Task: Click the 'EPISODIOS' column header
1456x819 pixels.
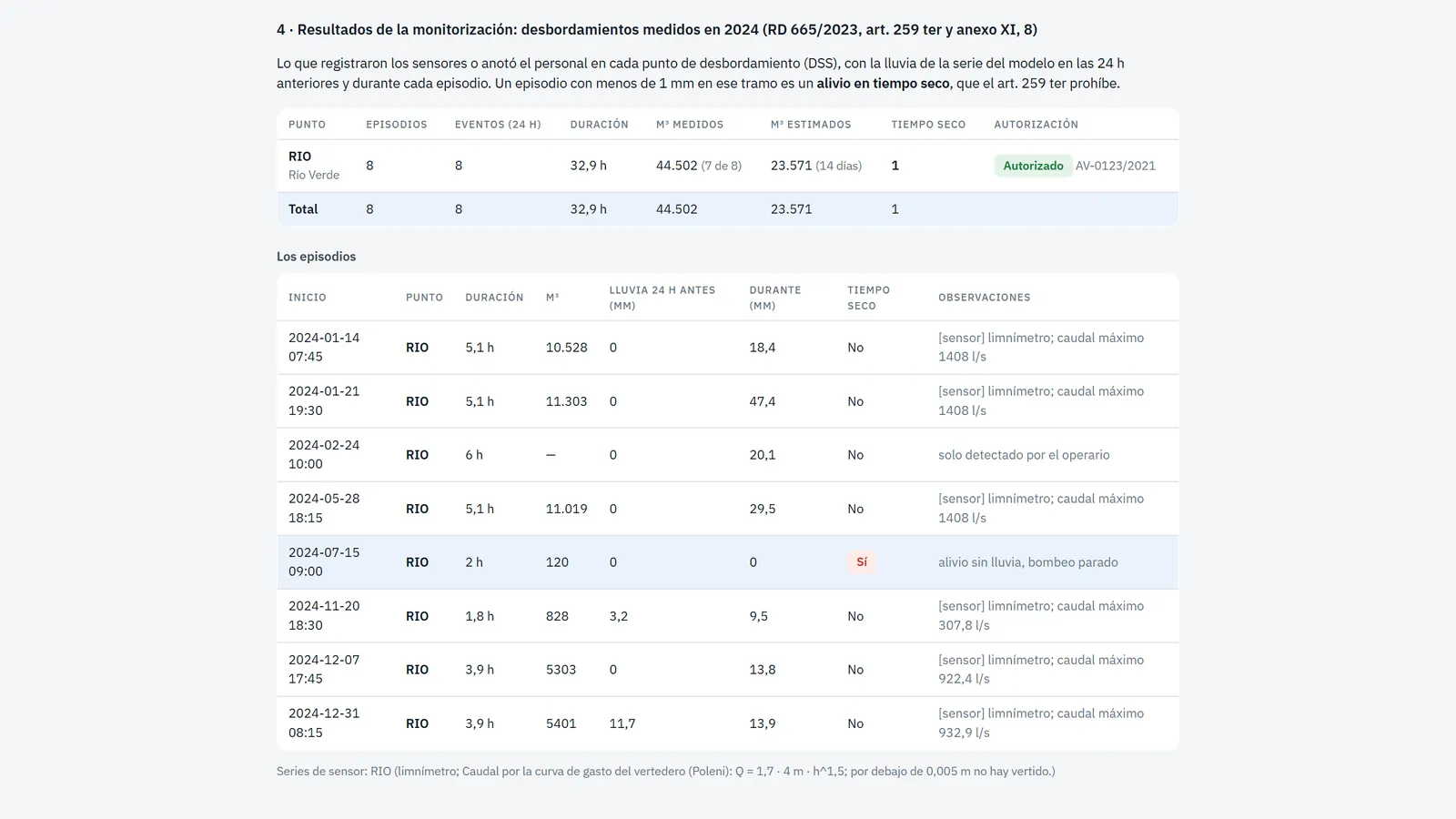Action: (397, 125)
